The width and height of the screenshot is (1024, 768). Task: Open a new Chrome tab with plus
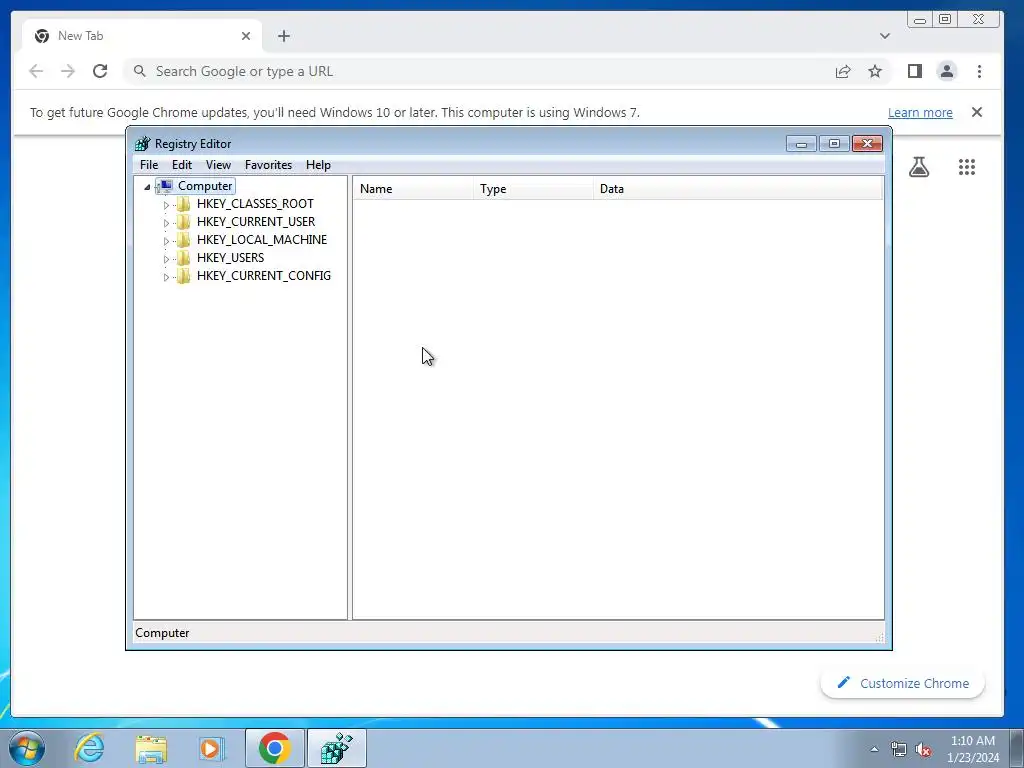[283, 36]
